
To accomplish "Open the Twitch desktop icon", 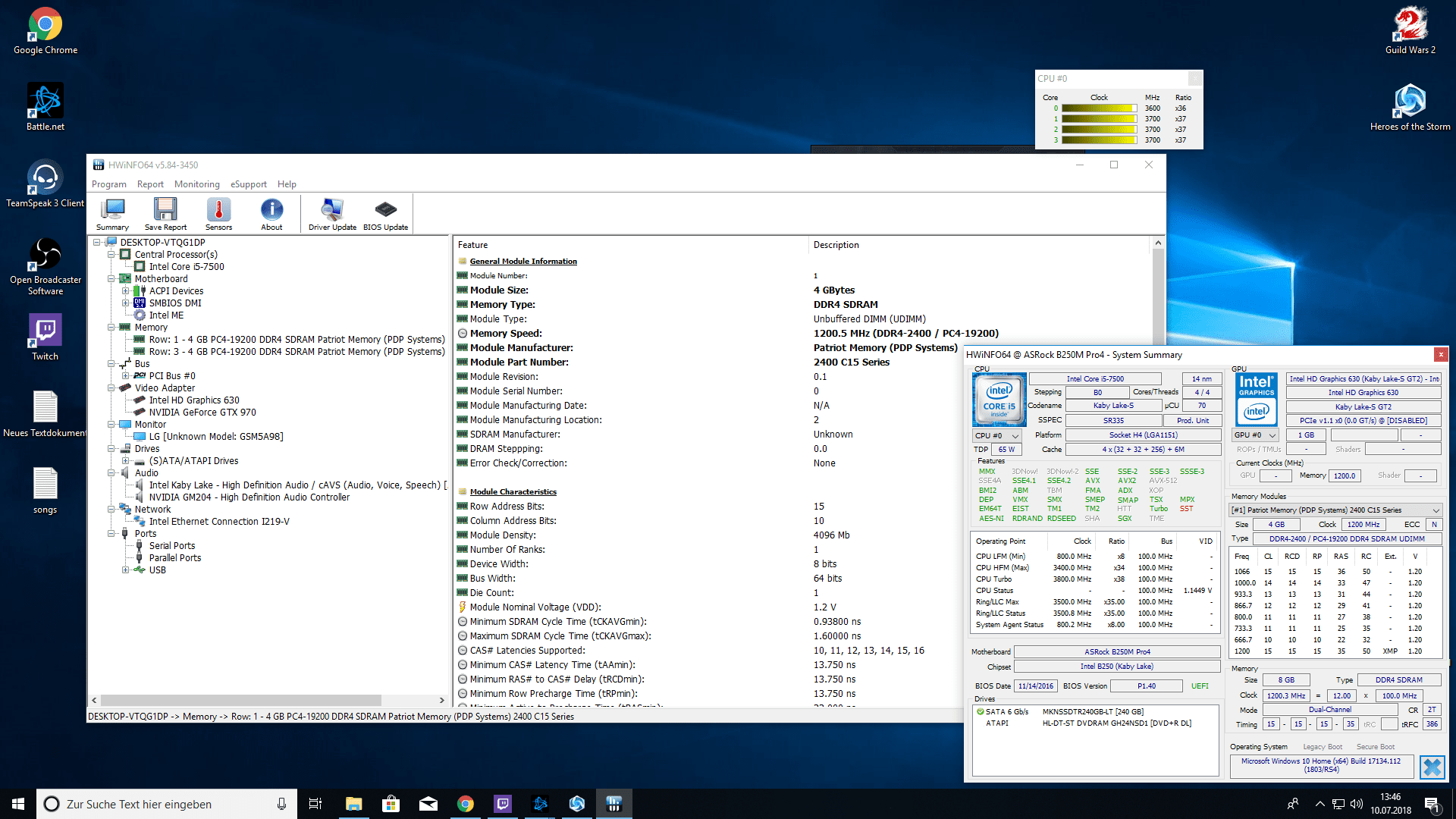I will click(45, 337).
